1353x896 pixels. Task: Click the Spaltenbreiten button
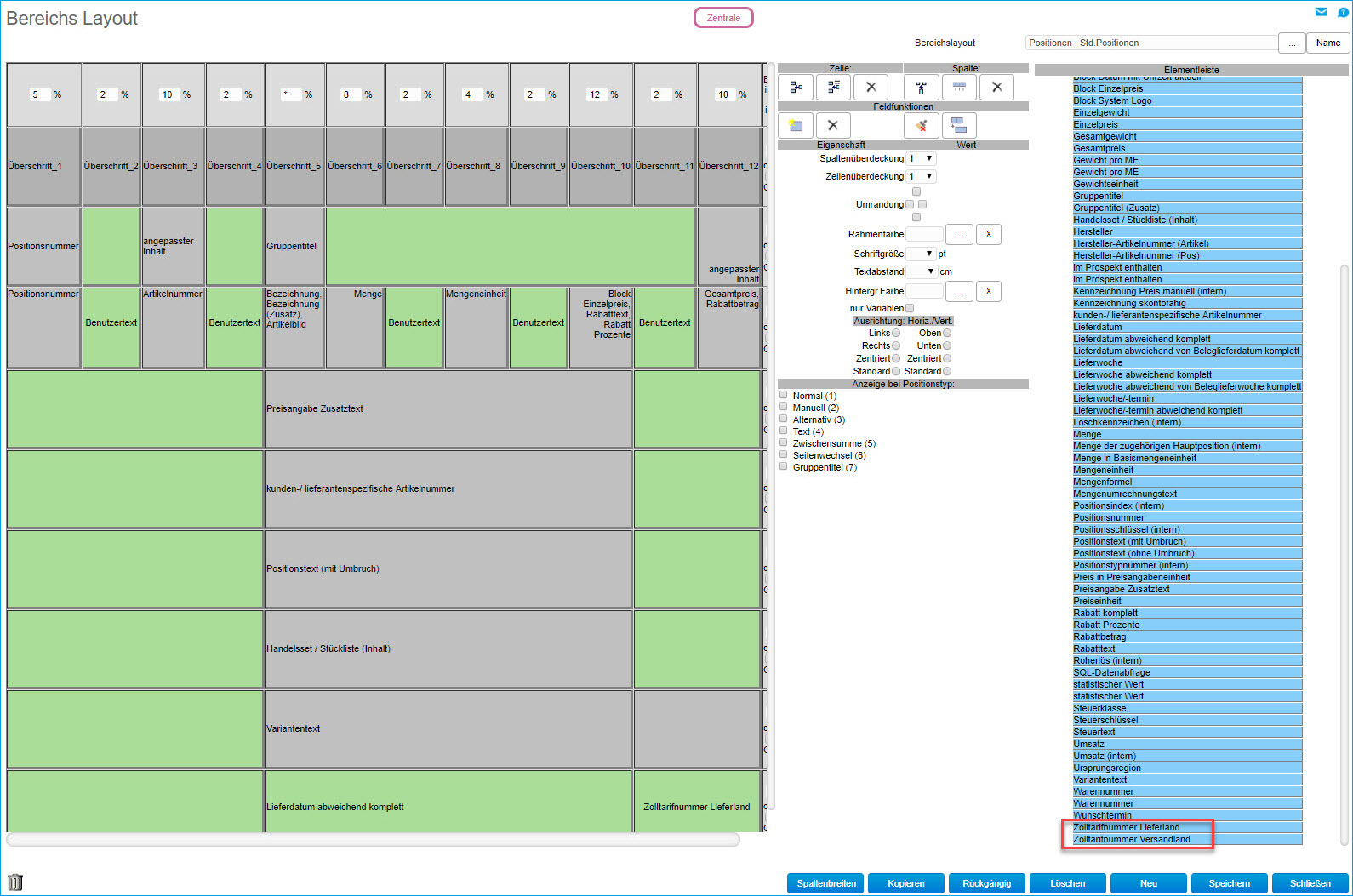[x=825, y=883]
